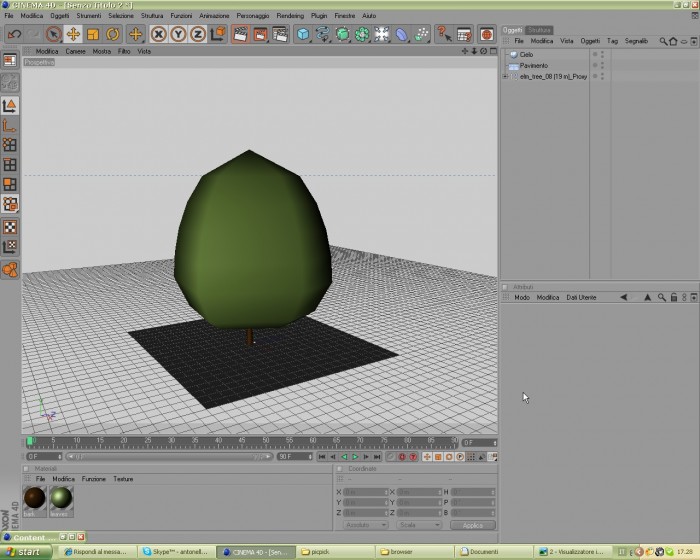Open the picpick taskbar folder
Image resolution: width=700 pixels, height=560 pixels.
tap(335, 552)
